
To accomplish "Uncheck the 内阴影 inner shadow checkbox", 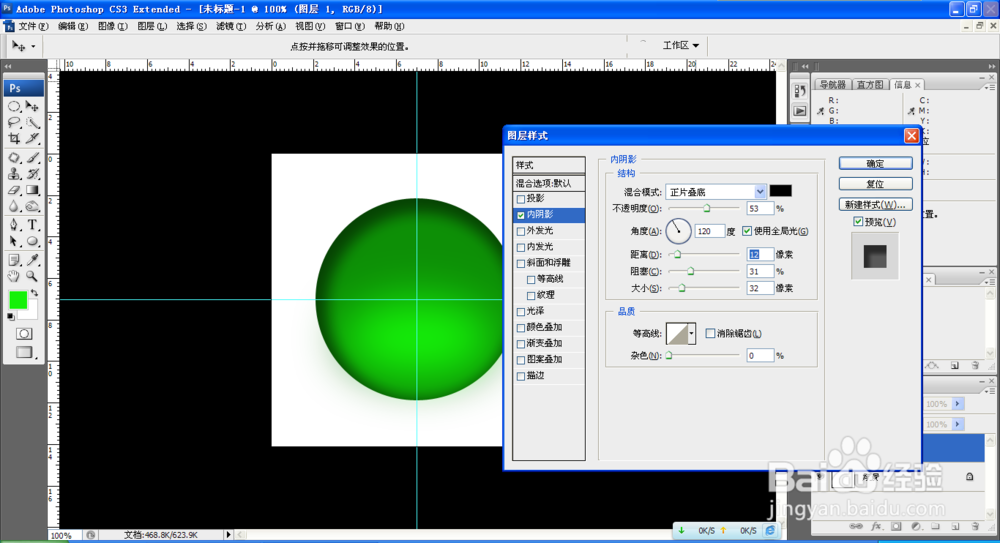I will (521, 215).
